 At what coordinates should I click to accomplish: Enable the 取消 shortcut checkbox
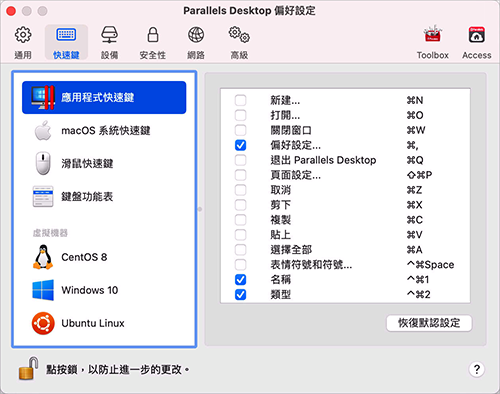240,190
